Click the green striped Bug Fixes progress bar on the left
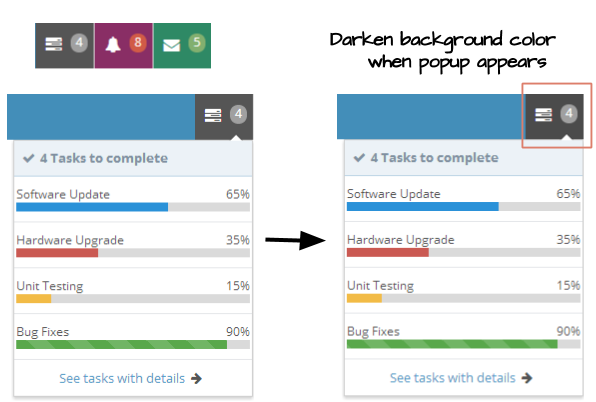The width and height of the screenshot is (596, 402). pos(122,345)
